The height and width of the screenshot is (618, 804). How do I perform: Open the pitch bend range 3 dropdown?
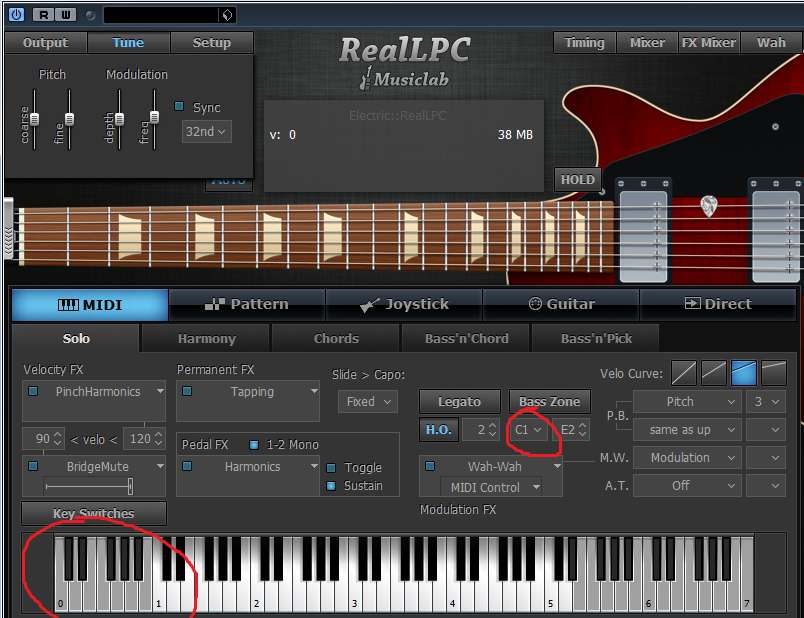(766, 402)
